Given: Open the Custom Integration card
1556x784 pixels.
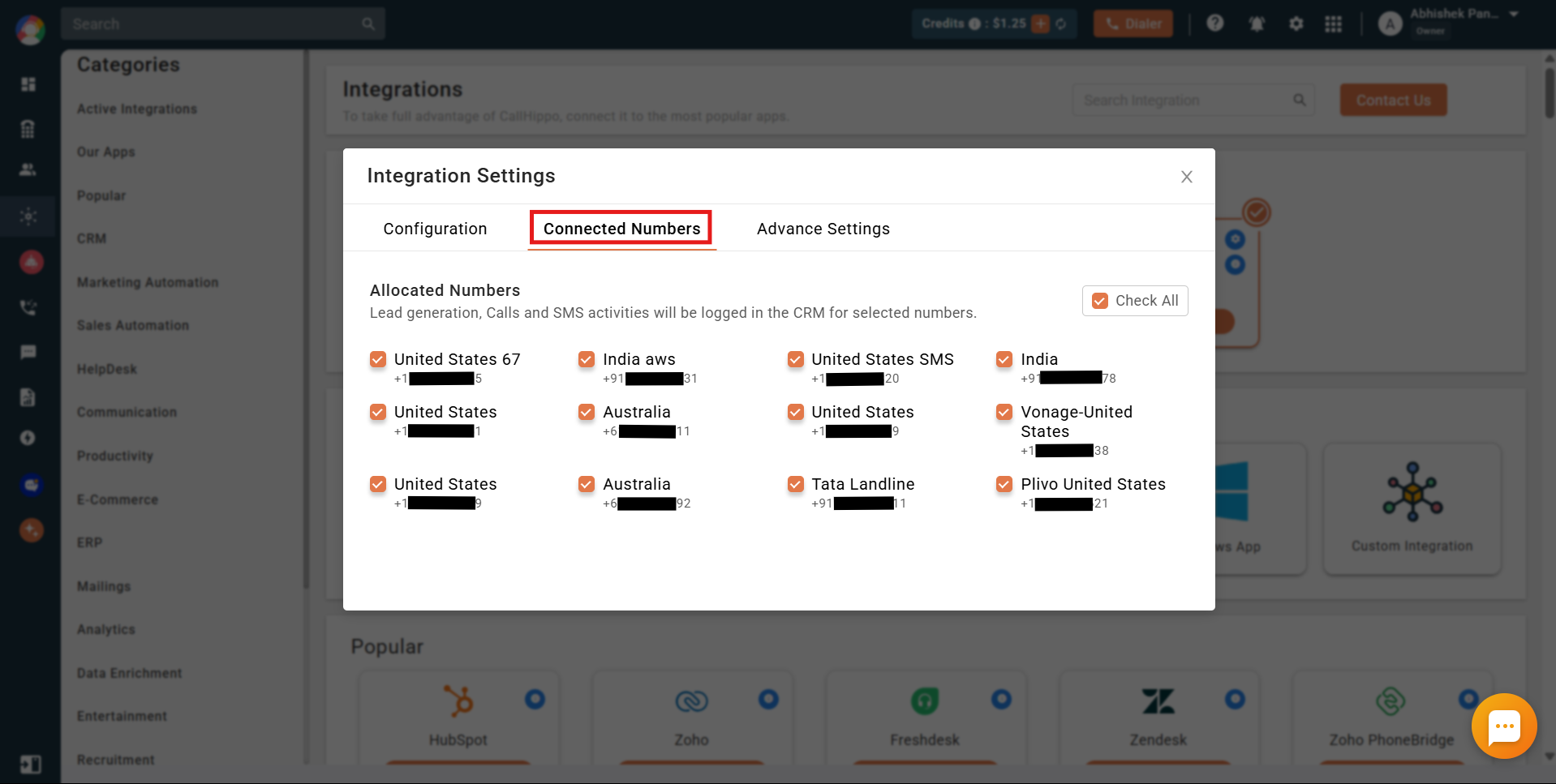Looking at the screenshot, I should coord(1412,509).
